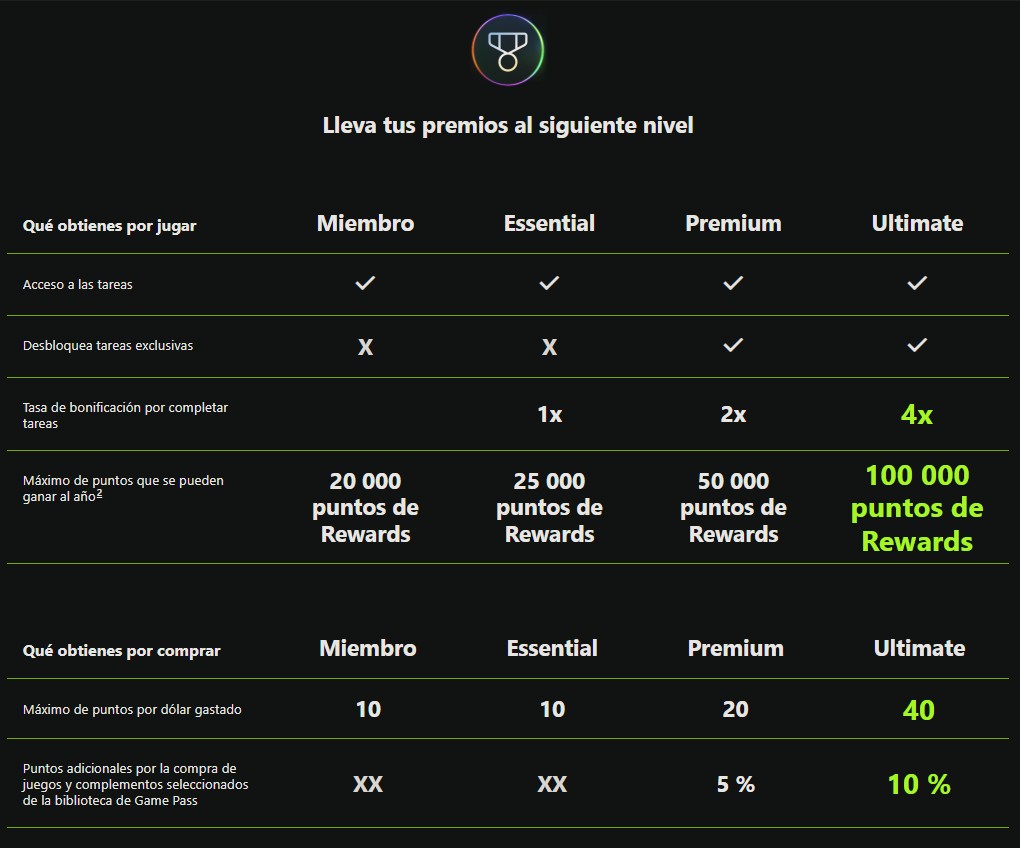Click the Premium header in the comprar table
The width and height of the screenshot is (1020, 848).
pyautogui.click(x=735, y=648)
